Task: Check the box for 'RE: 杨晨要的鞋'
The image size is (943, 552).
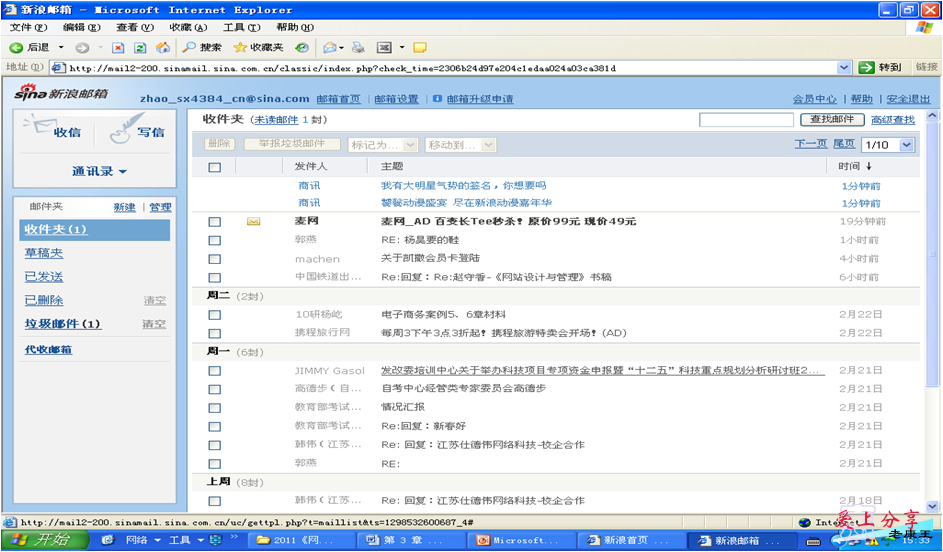Action: point(215,241)
